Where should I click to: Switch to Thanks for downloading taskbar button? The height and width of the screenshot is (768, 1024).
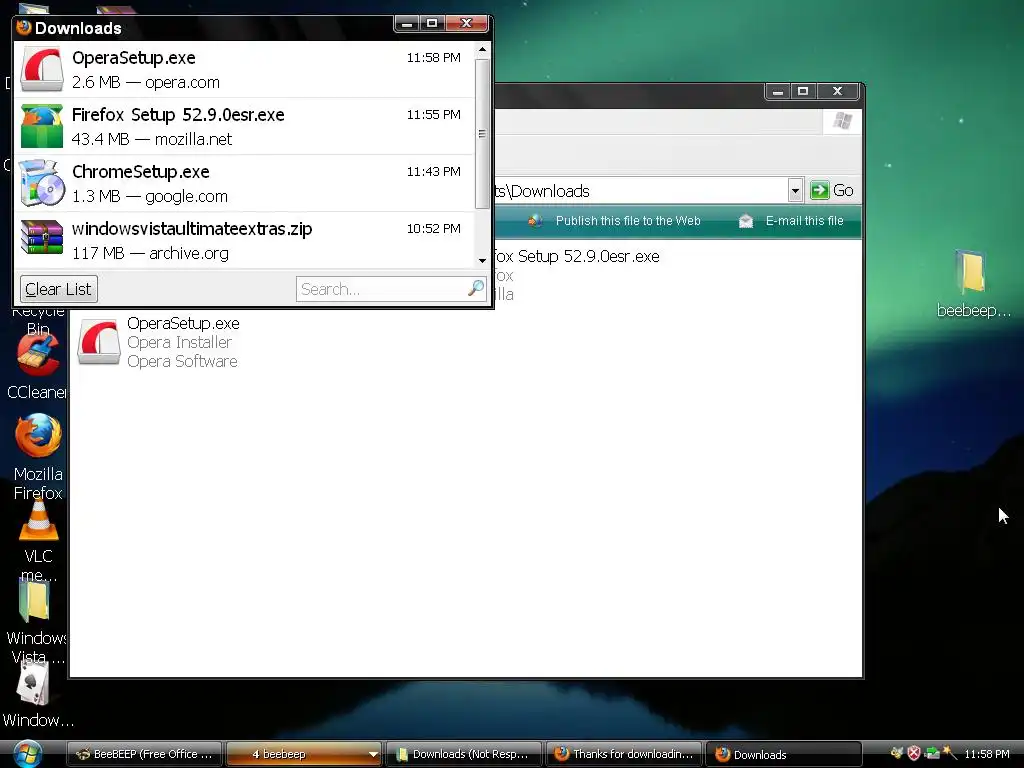point(624,754)
